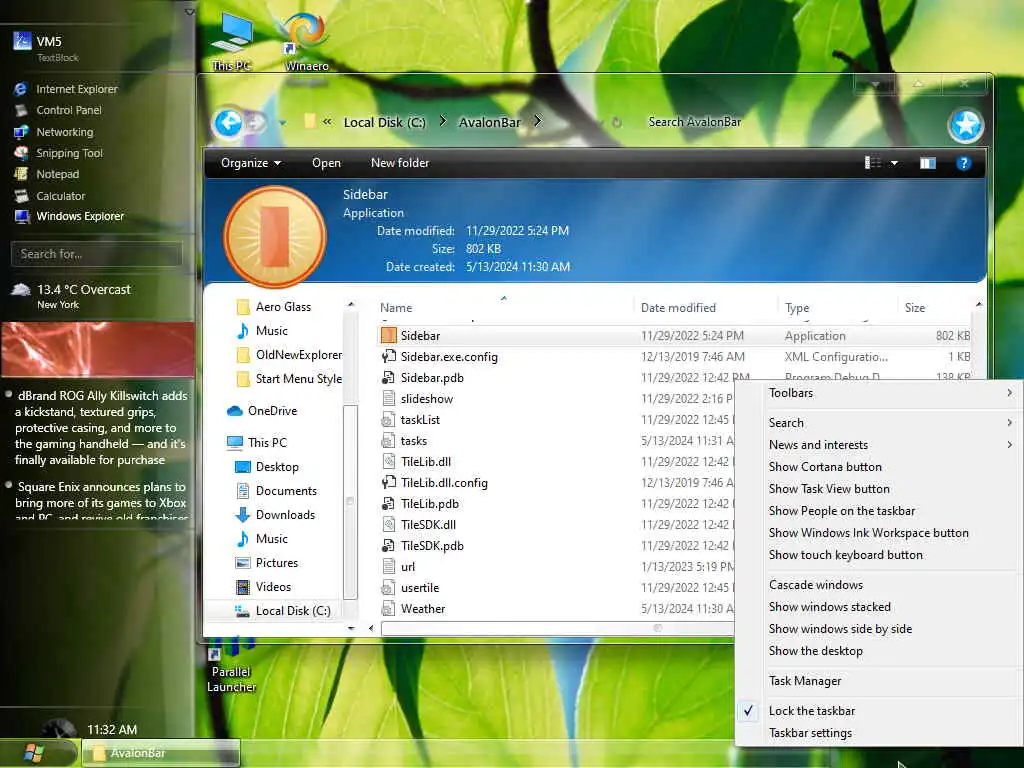Viewport: 1024px width, 768px height.
Task: Open Taskbar settings
Action: pyautogui.click(x=810, y=733)
